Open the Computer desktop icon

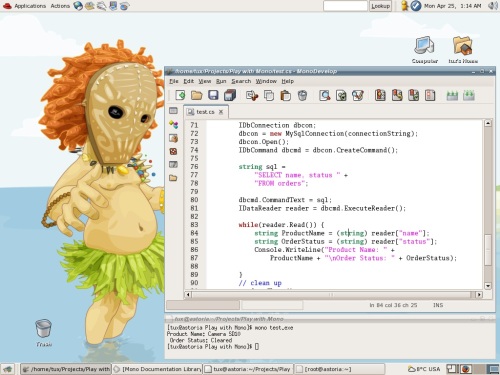[424, 50]
